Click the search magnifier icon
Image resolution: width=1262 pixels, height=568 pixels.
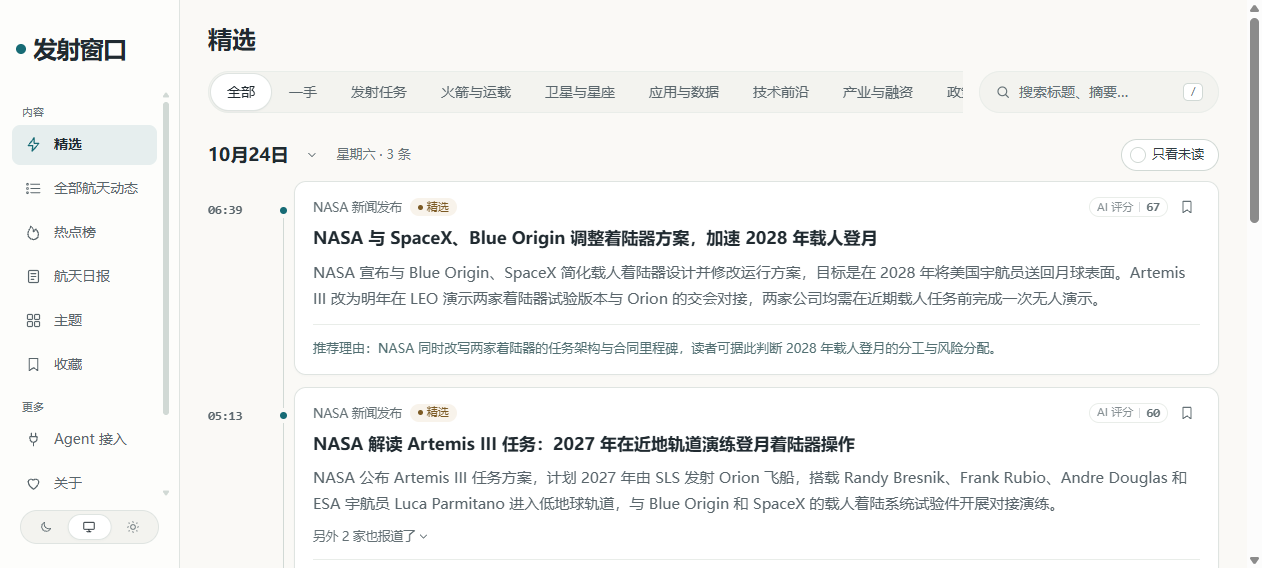coord(1003,92)
